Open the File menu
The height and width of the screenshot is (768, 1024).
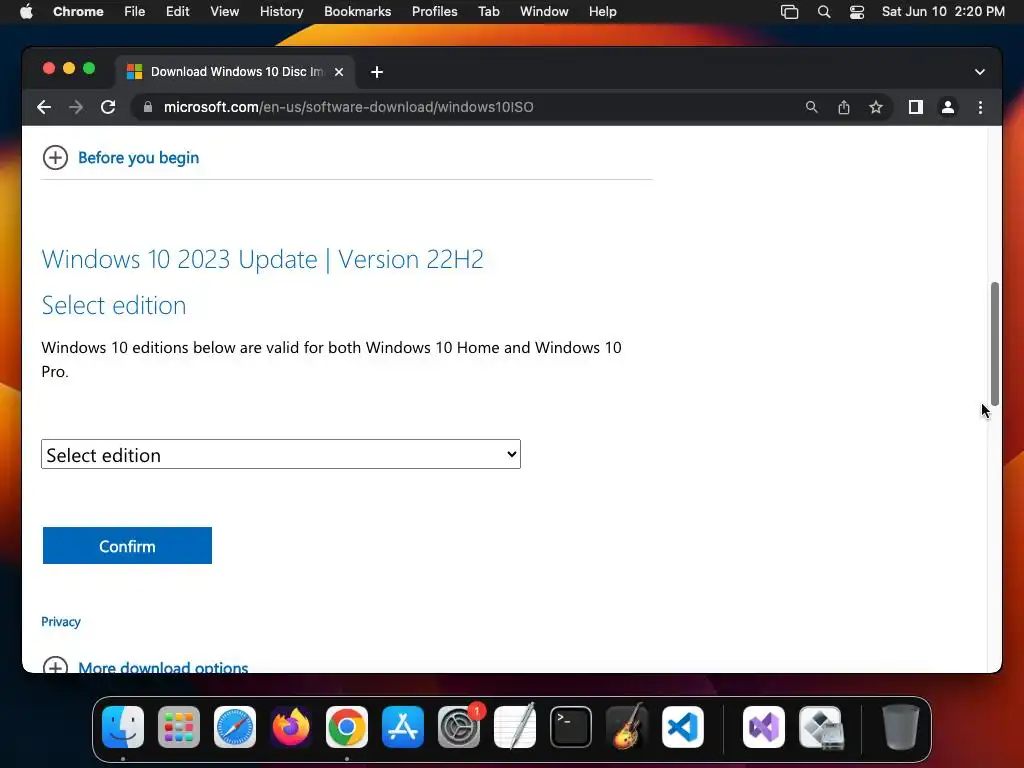coord(135,12)
